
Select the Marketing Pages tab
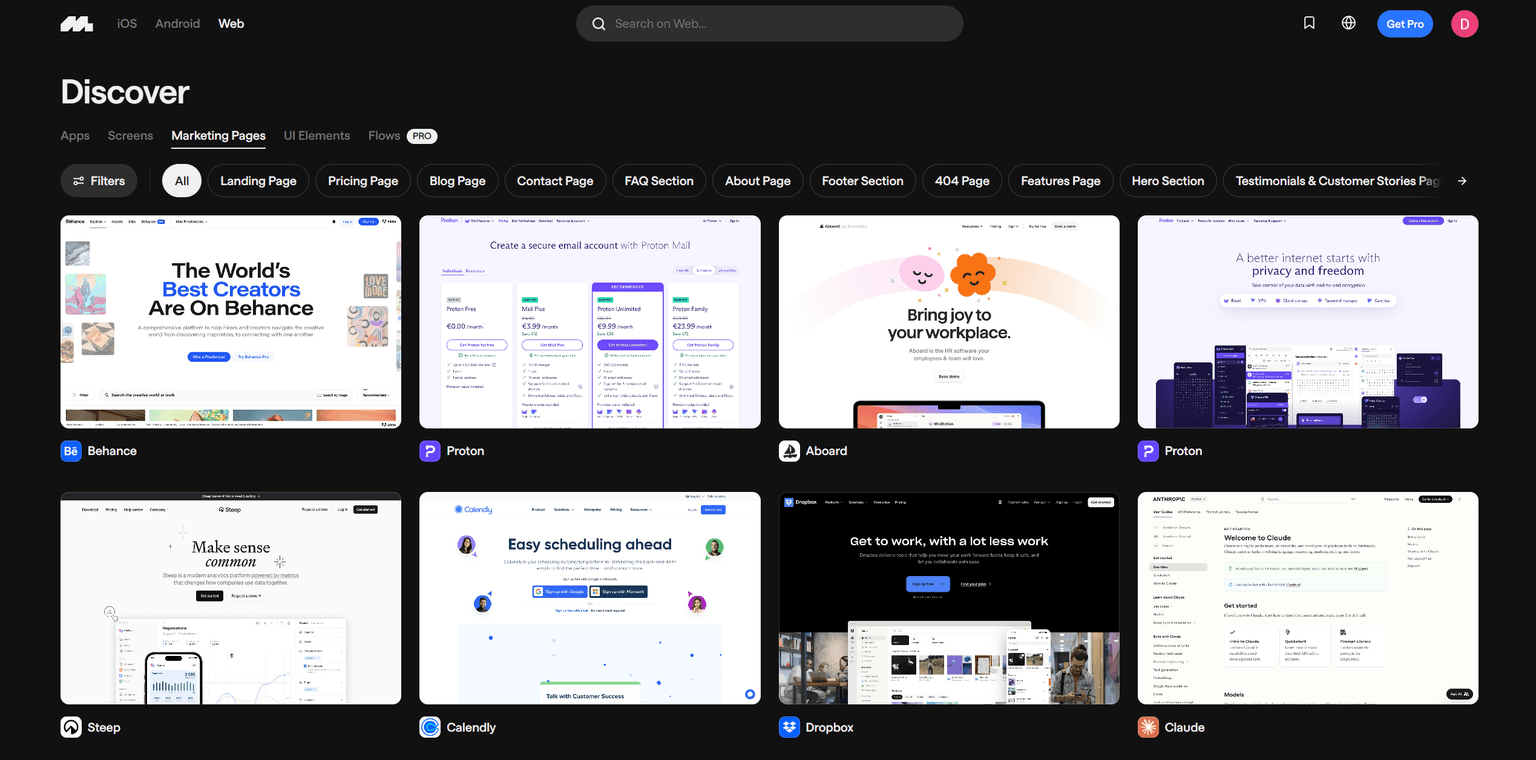point(218,136)
